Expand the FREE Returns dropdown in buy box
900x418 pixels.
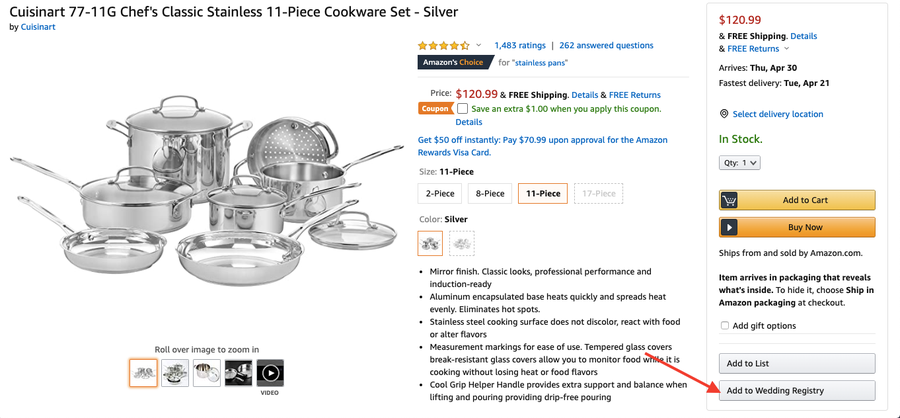(x=787, y=49)
